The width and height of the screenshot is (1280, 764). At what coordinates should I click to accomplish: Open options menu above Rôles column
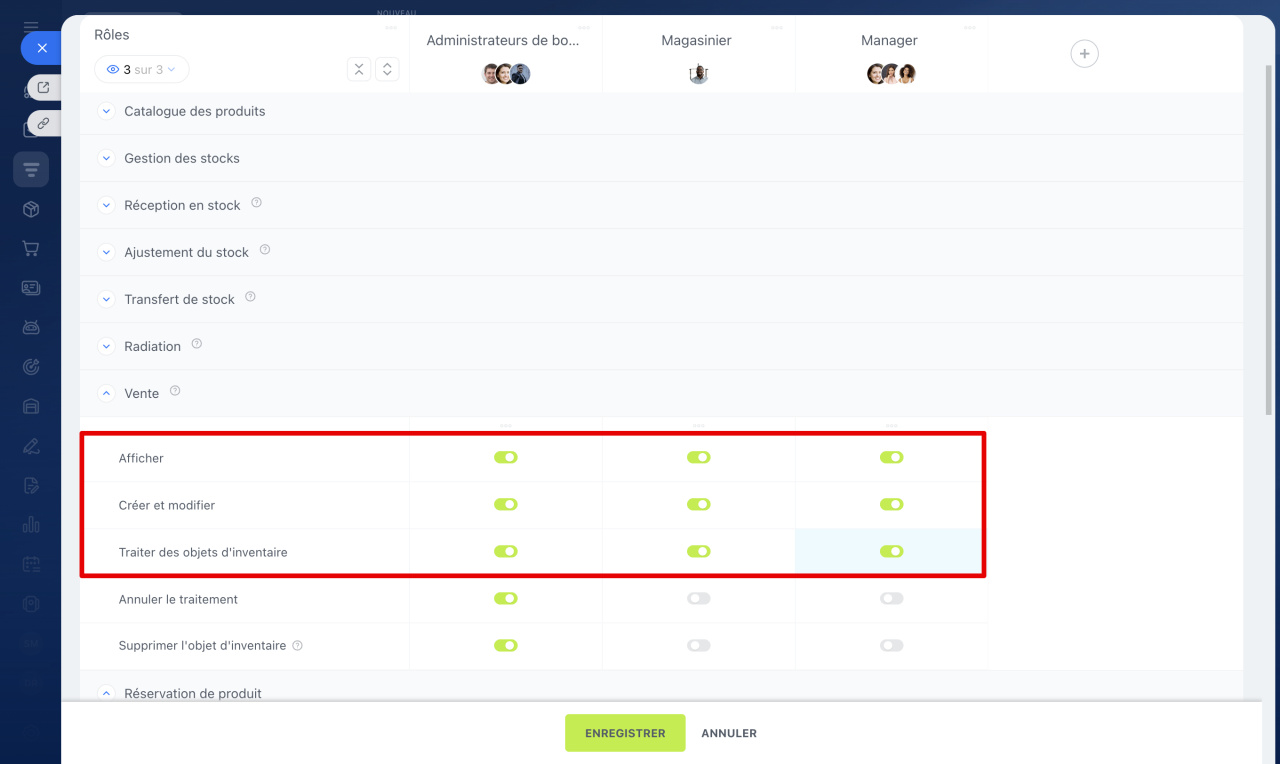click(x=391, y=27)
